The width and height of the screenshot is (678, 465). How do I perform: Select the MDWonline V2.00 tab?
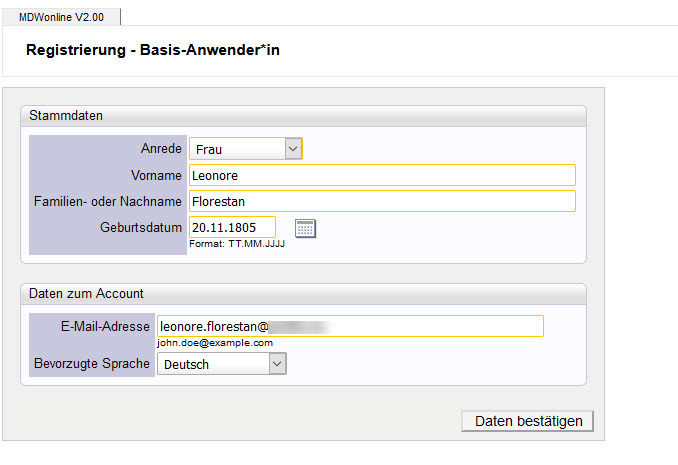click(62, 17)
